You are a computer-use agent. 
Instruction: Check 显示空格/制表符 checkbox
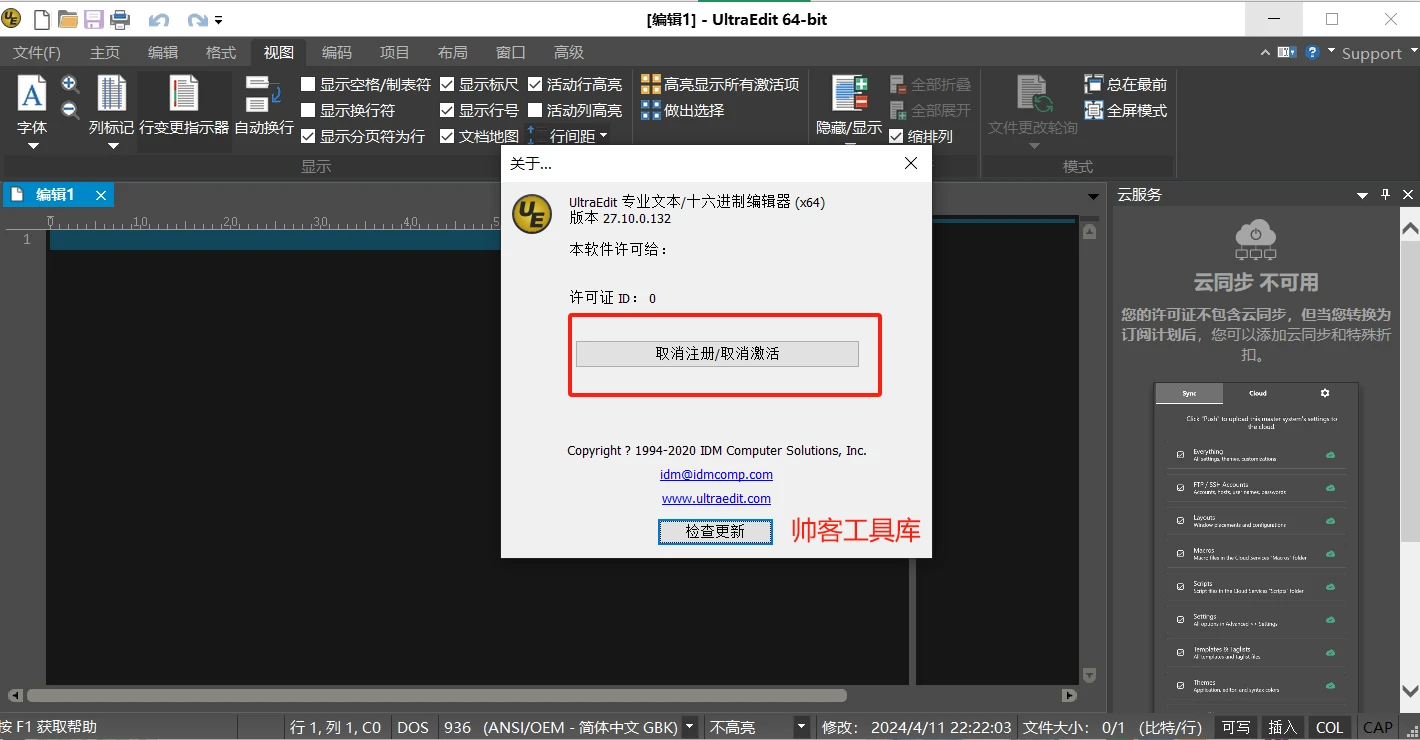pos(309,85)
